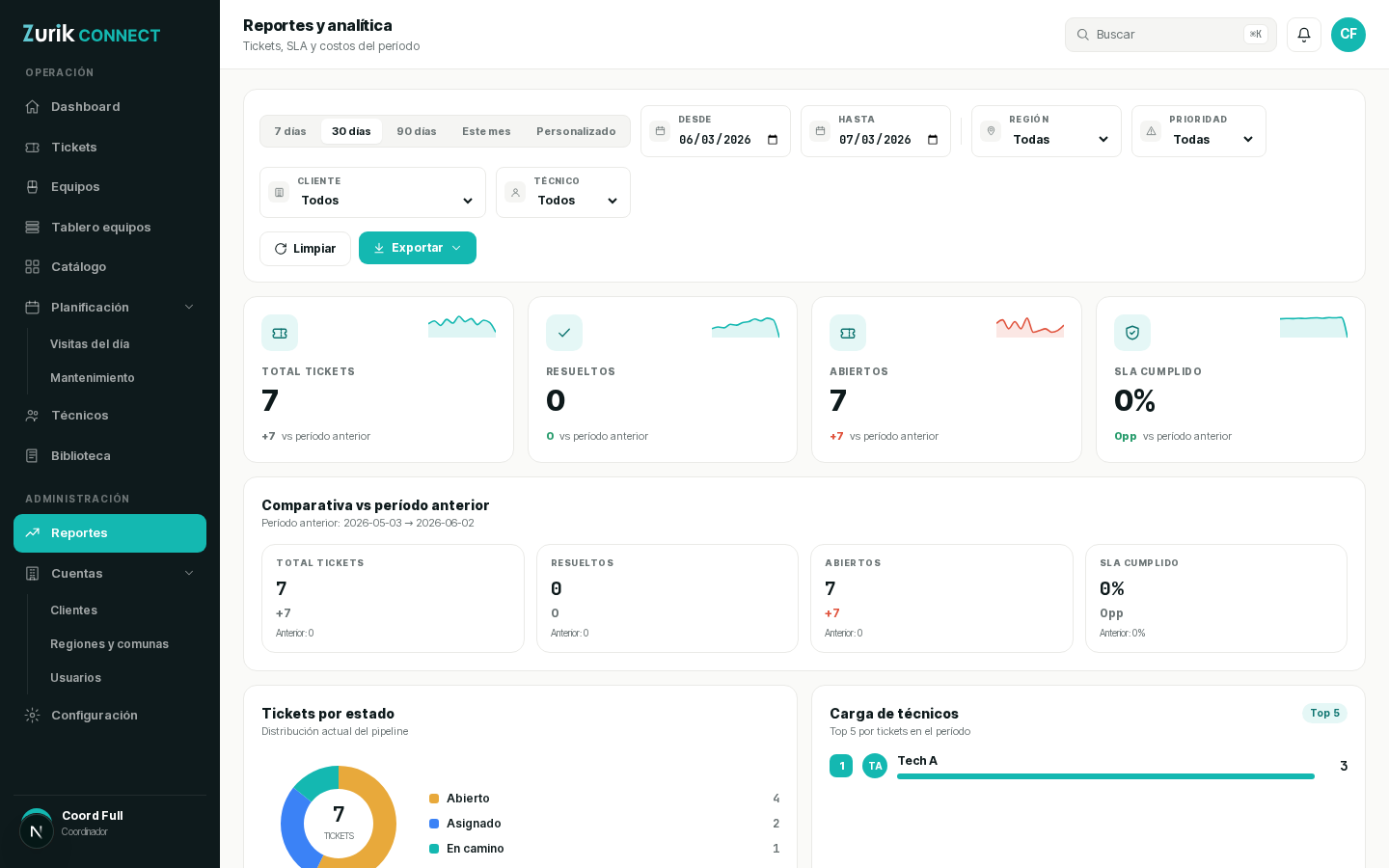Click the Configuración gear icon
The width and height of the screenshot is (1389, 868).
point(33,716)
